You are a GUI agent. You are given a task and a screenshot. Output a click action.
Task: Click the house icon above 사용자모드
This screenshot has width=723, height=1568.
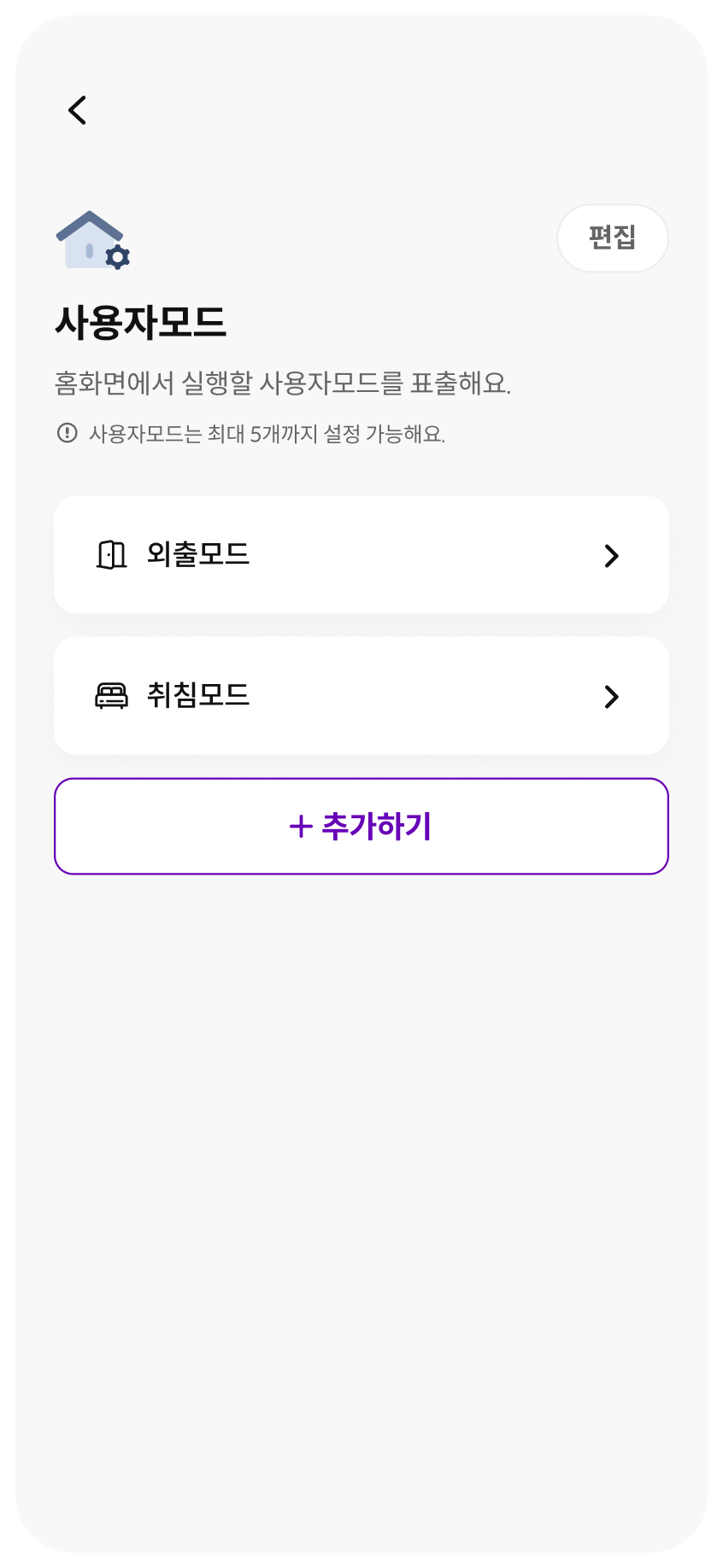pyautogui.click(x=87, y=238)
